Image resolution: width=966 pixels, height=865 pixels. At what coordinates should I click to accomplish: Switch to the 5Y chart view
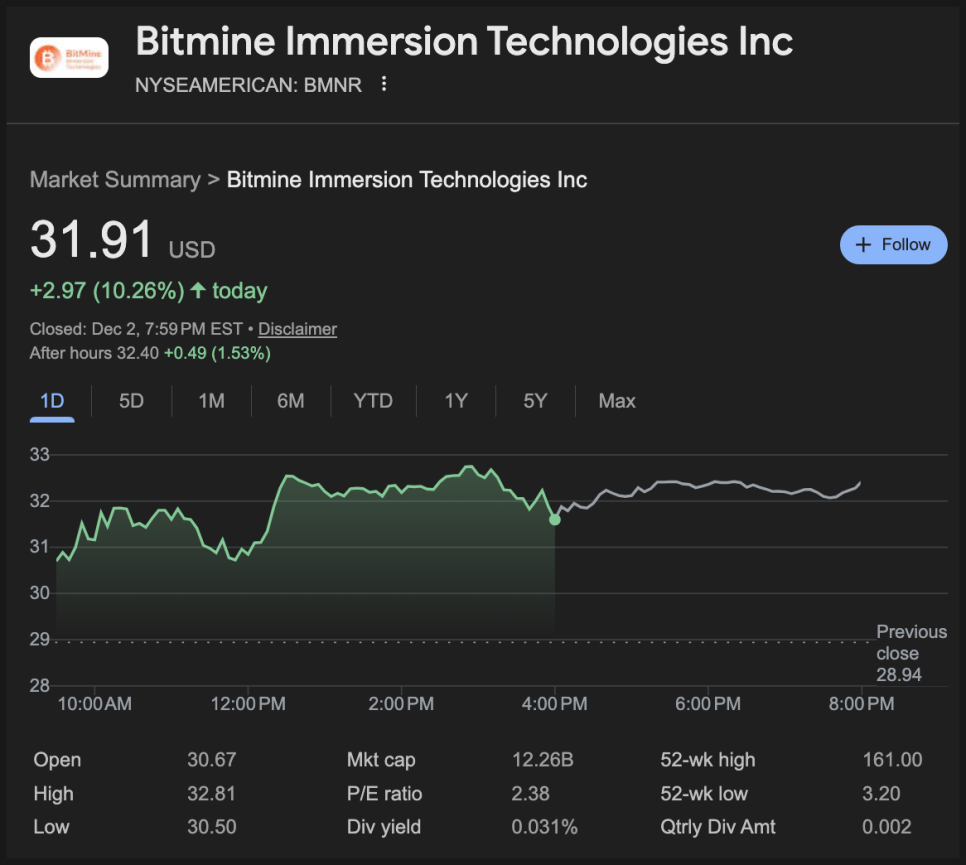535,401
